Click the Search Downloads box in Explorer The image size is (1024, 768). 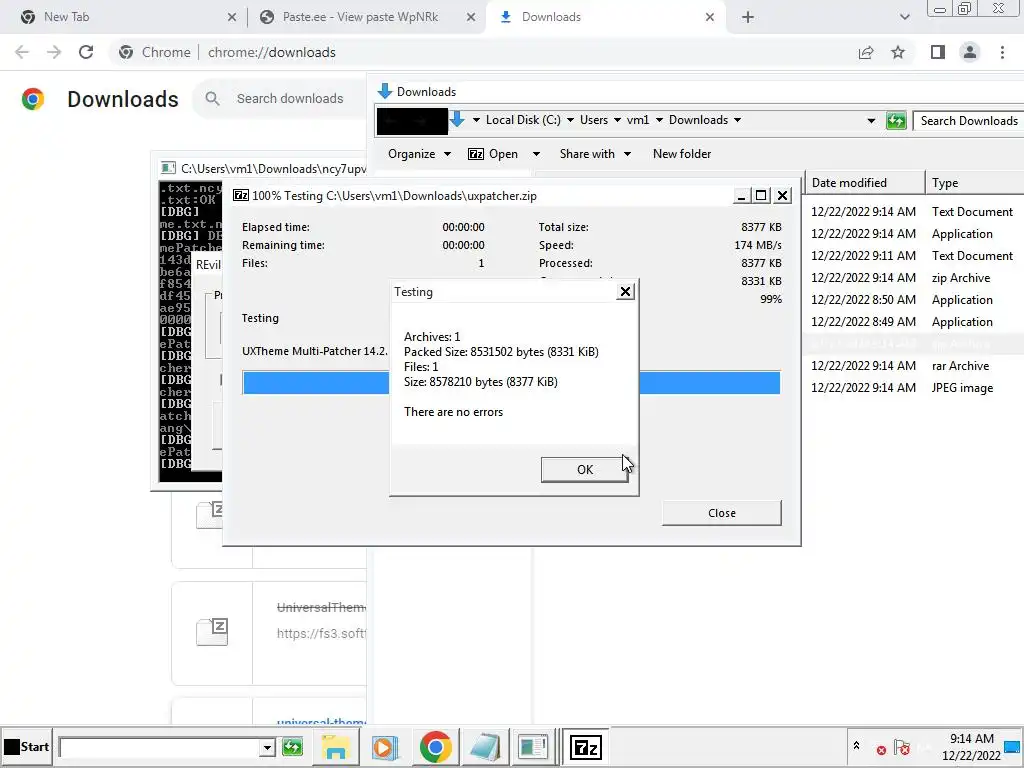pyautogui.click(x=968, y=121)
